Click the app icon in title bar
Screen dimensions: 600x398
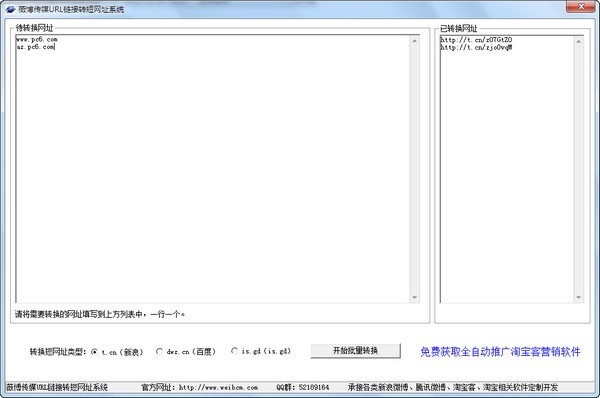point(10,9)
